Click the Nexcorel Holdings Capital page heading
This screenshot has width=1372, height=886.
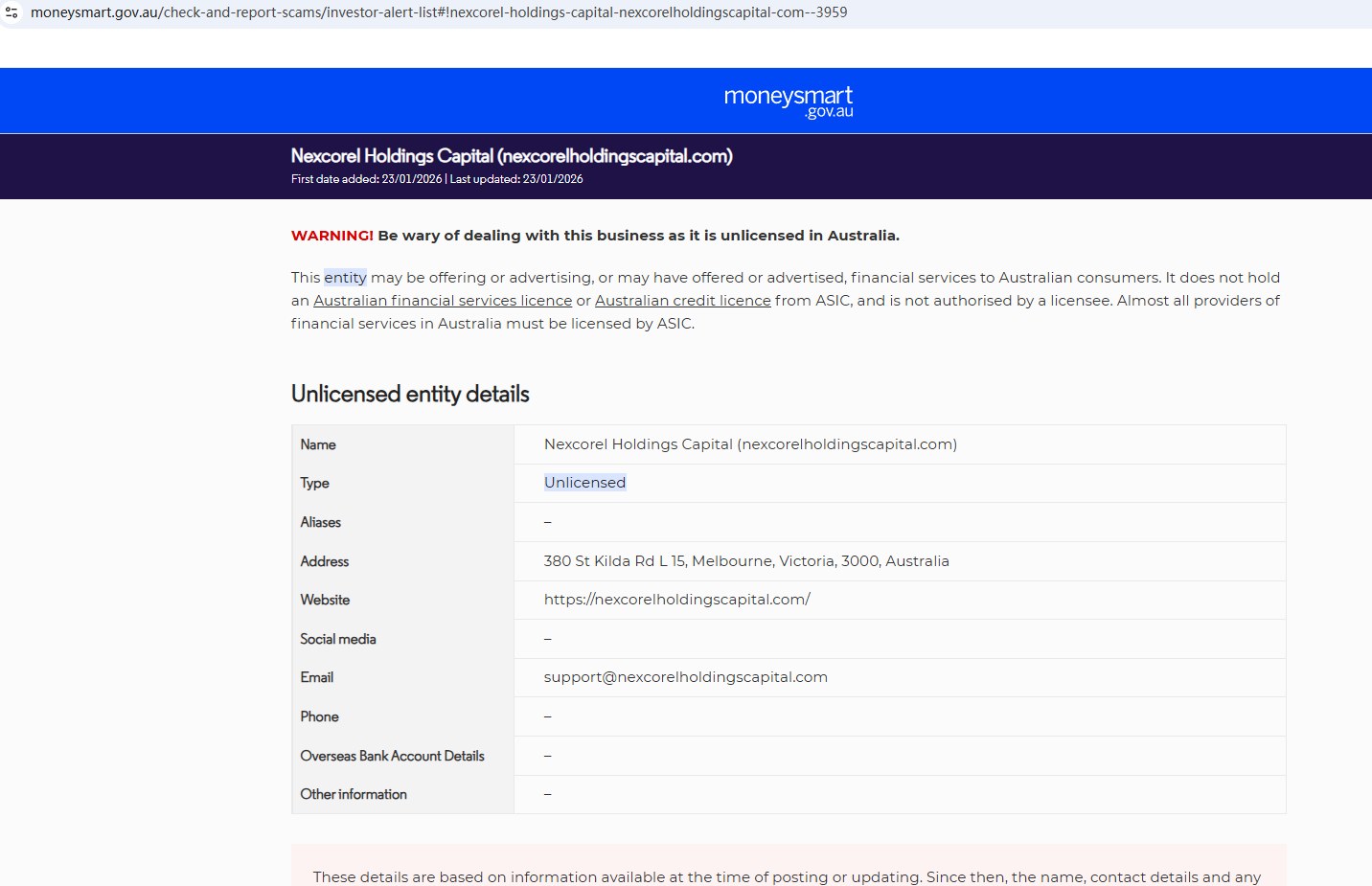[512, 156]
